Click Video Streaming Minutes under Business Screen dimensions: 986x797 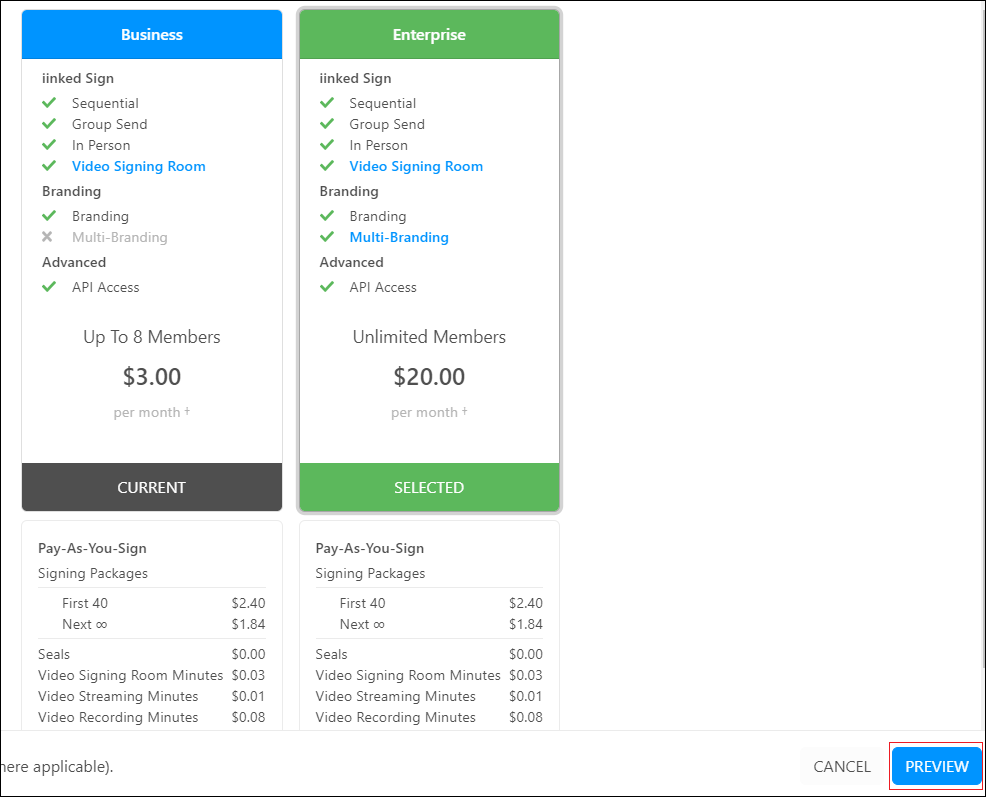click(118, 696)
